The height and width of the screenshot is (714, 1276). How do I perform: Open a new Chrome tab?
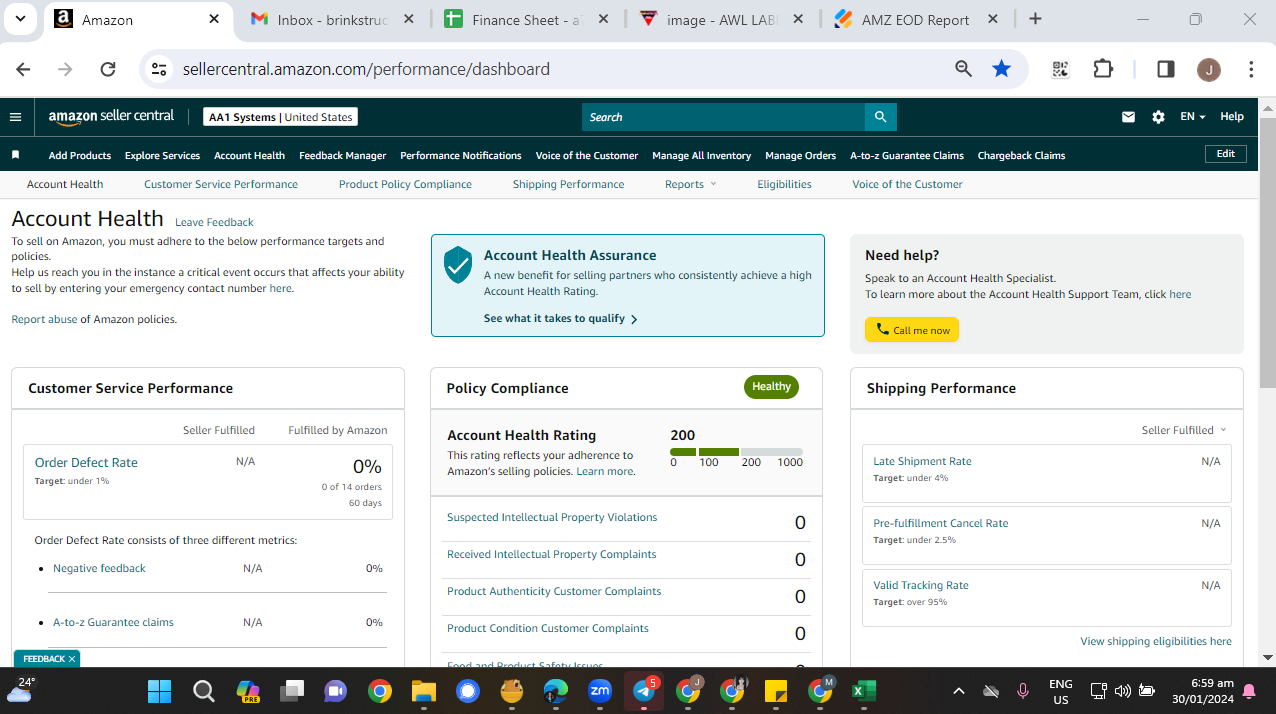[x=1035, y=19]
